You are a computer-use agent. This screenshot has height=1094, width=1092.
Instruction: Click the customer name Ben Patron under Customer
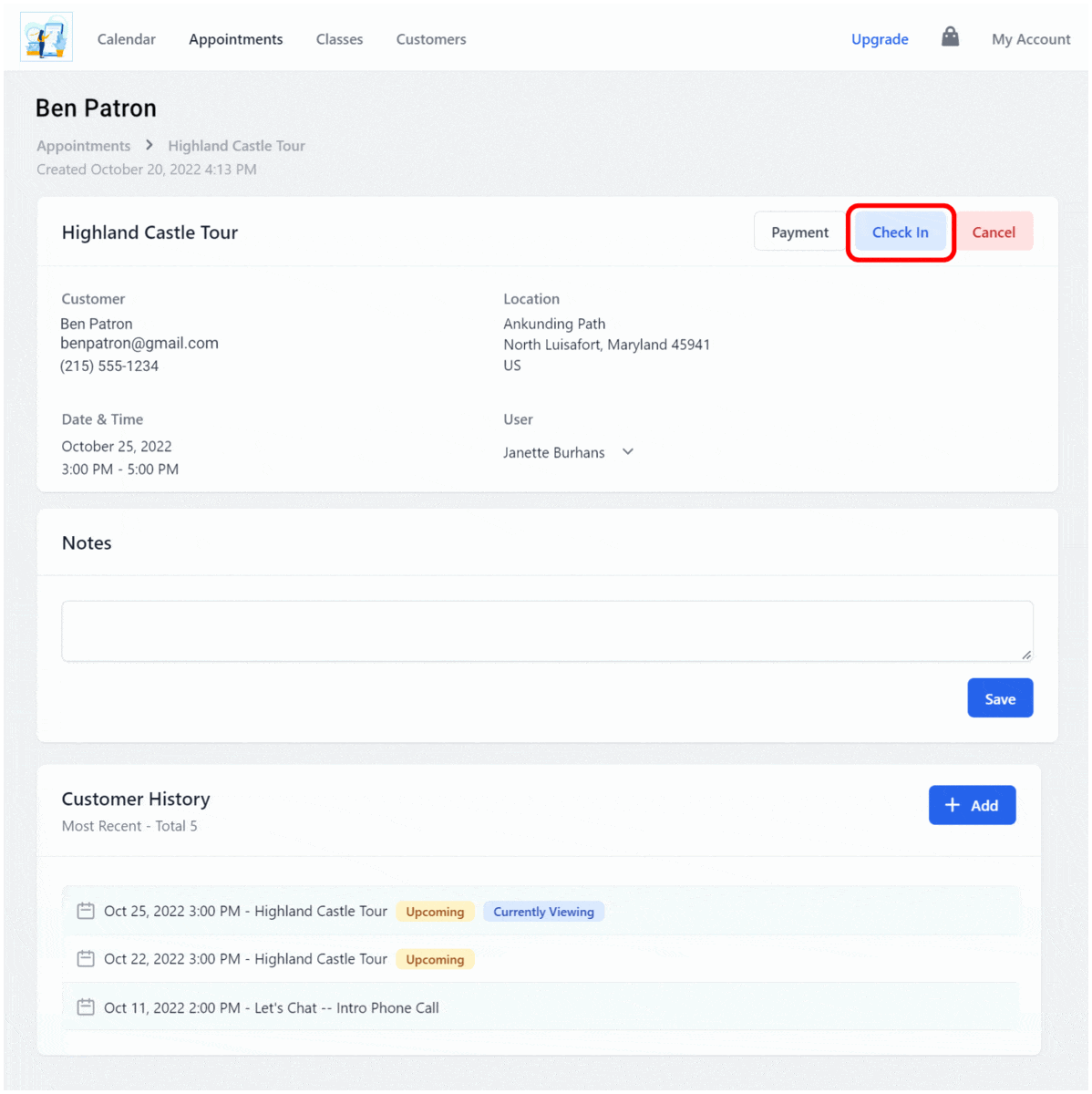97,324
